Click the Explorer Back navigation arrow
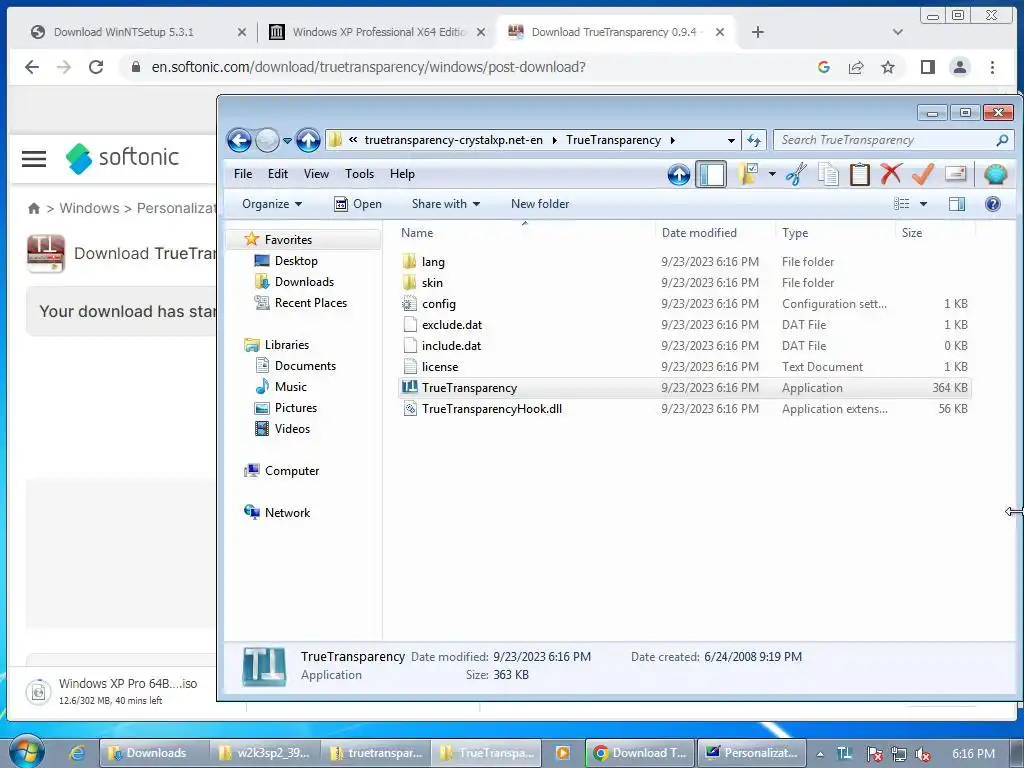The width and height of the screenshot is (1024, 768). [240, 140]
